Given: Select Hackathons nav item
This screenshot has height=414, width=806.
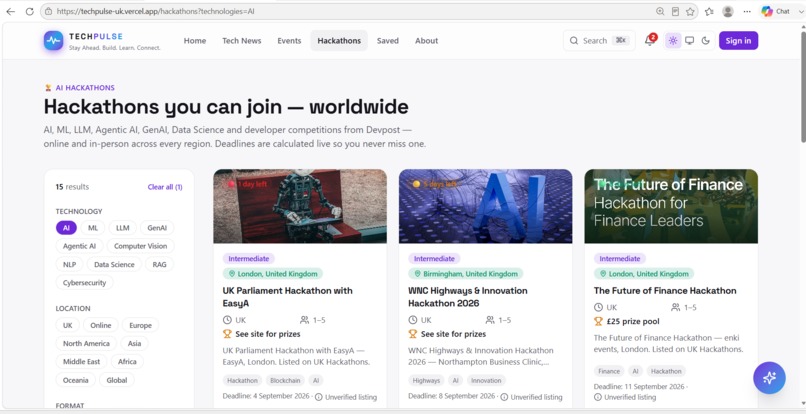Looking at the screenshot, I should click(x=339, y=41).
